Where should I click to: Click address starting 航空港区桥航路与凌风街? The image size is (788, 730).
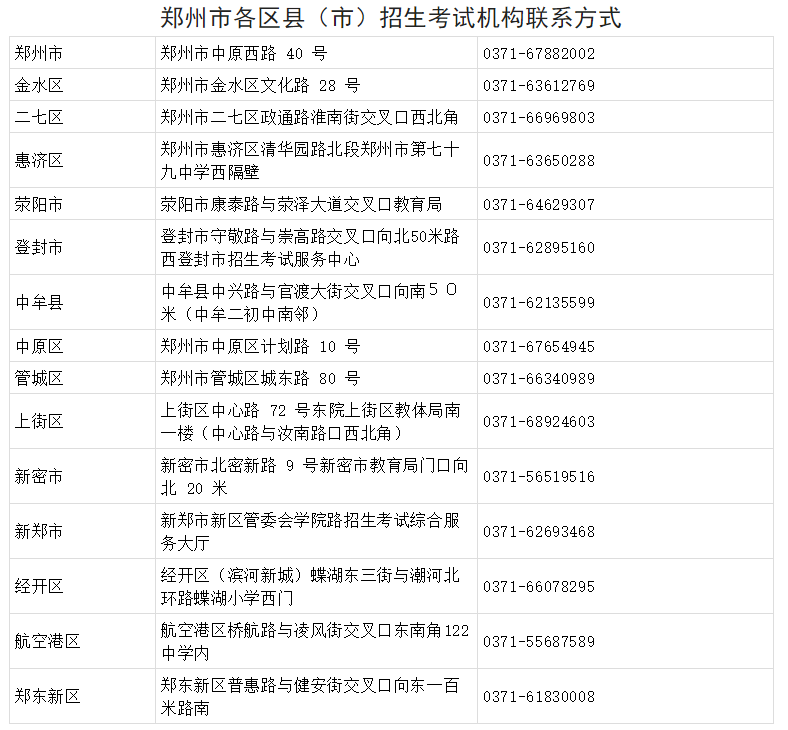315,642
